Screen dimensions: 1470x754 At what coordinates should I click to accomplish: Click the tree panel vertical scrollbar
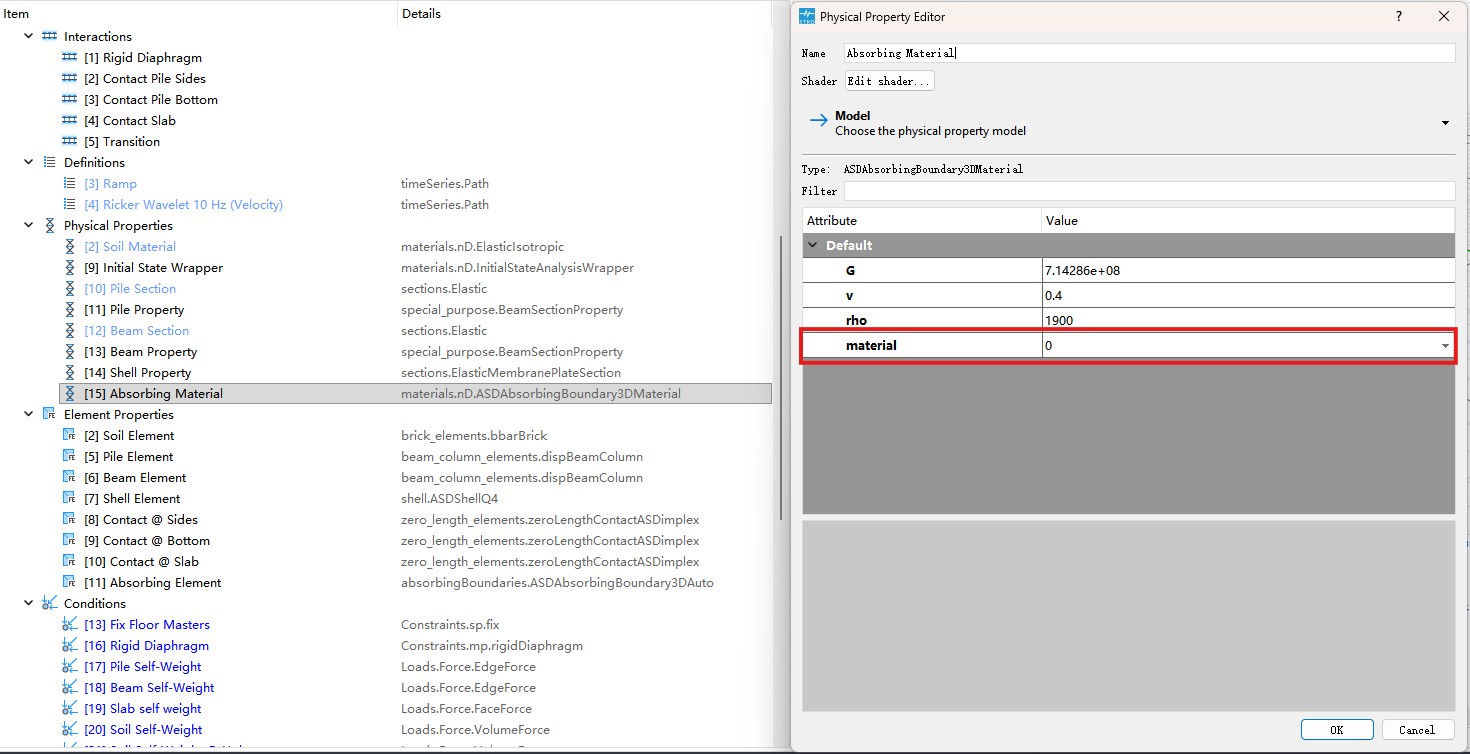(780, 378)
